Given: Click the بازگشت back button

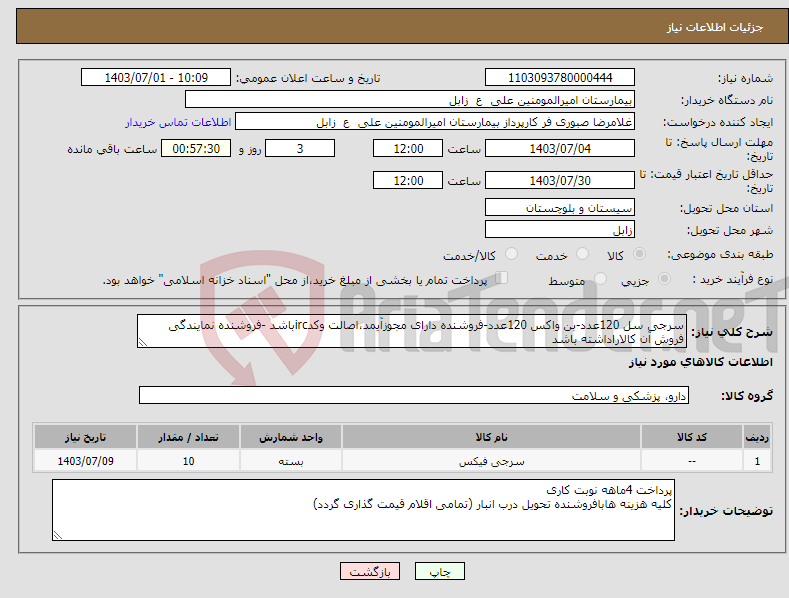Looking at the screenshot, I should [370, 571].
